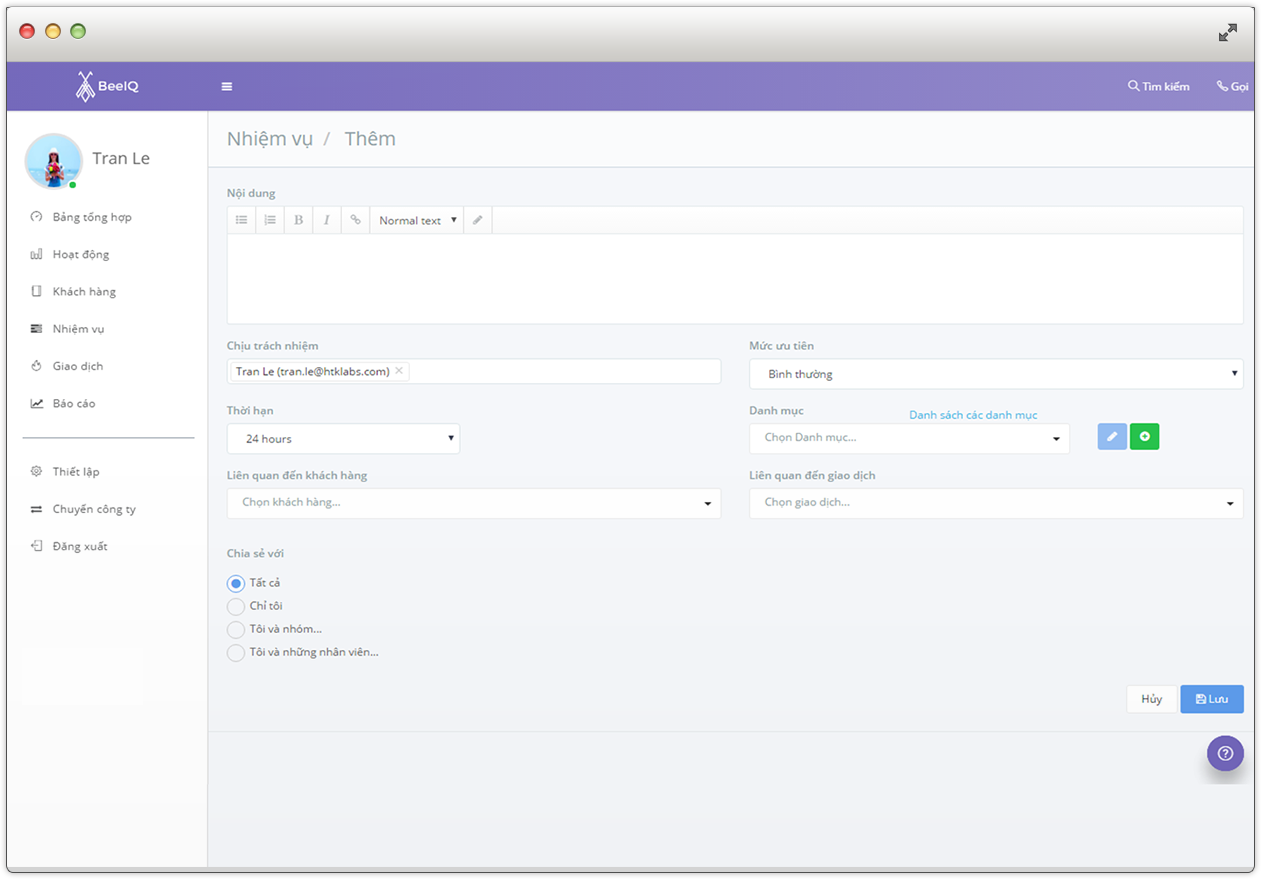Viewport: 1261px width, 879px height.
Task: Select the 'Tất cả' sharing option
Action: [236, 583]
